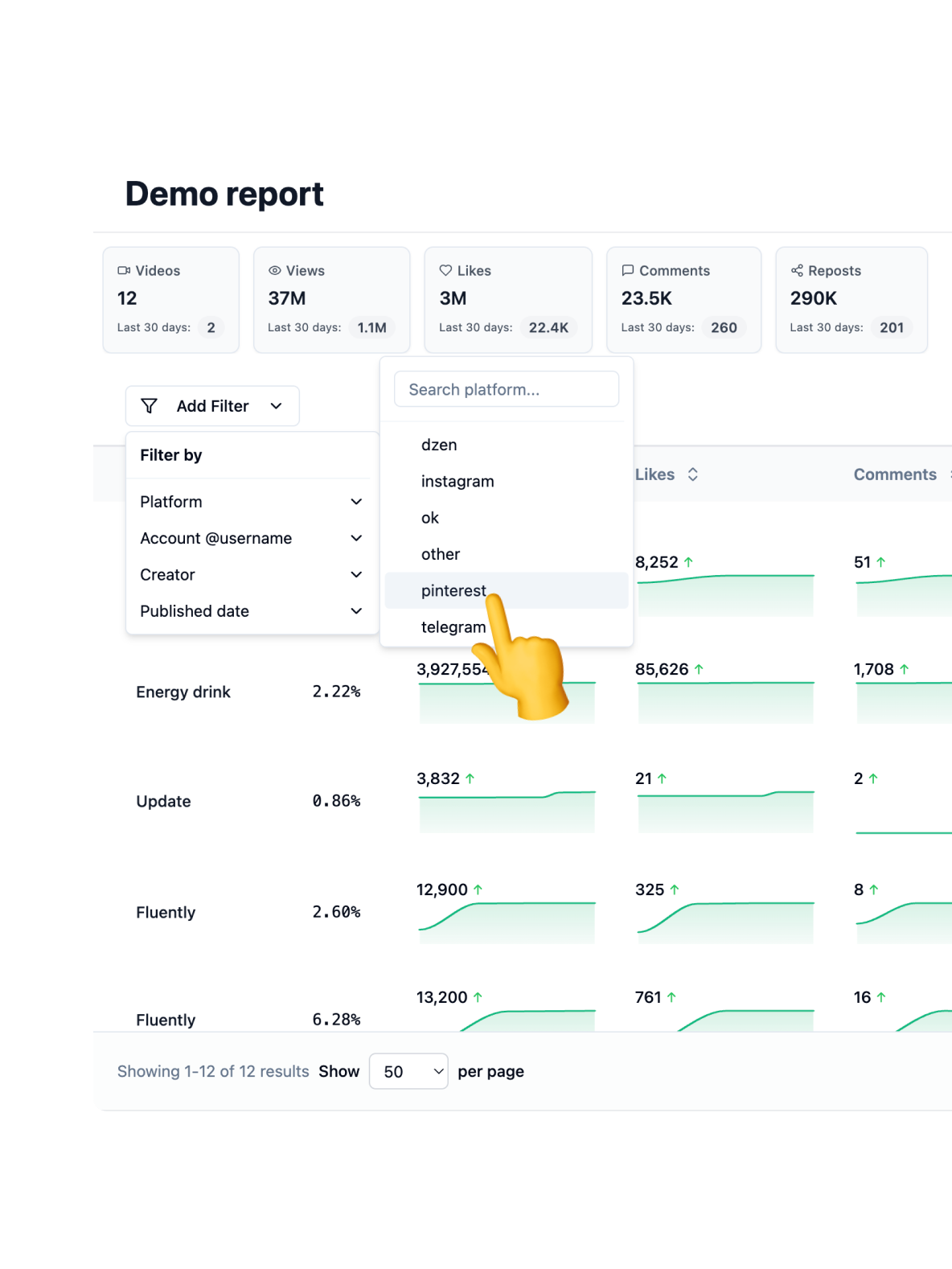Click the 85,626 likes sparkline chart

(x=725, y=702)
